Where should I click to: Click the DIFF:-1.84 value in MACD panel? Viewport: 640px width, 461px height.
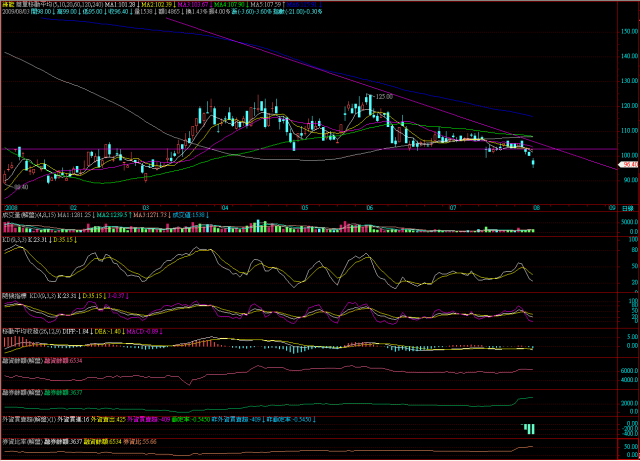tap(75, 332)
